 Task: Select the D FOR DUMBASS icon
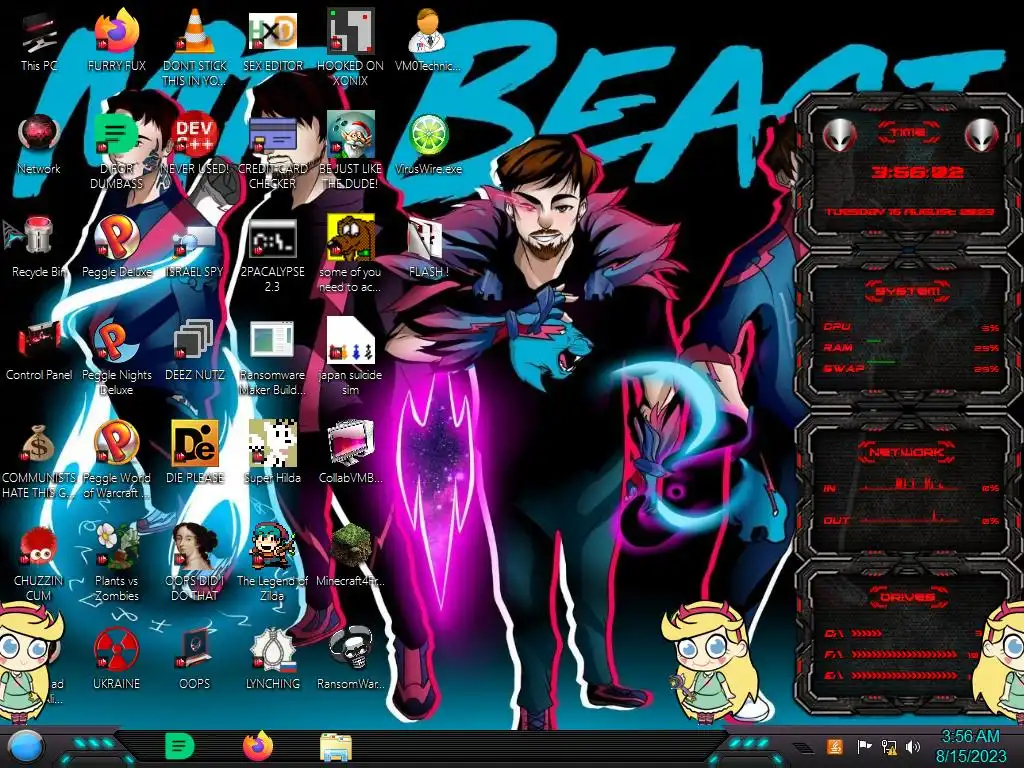tap(116, 152)
